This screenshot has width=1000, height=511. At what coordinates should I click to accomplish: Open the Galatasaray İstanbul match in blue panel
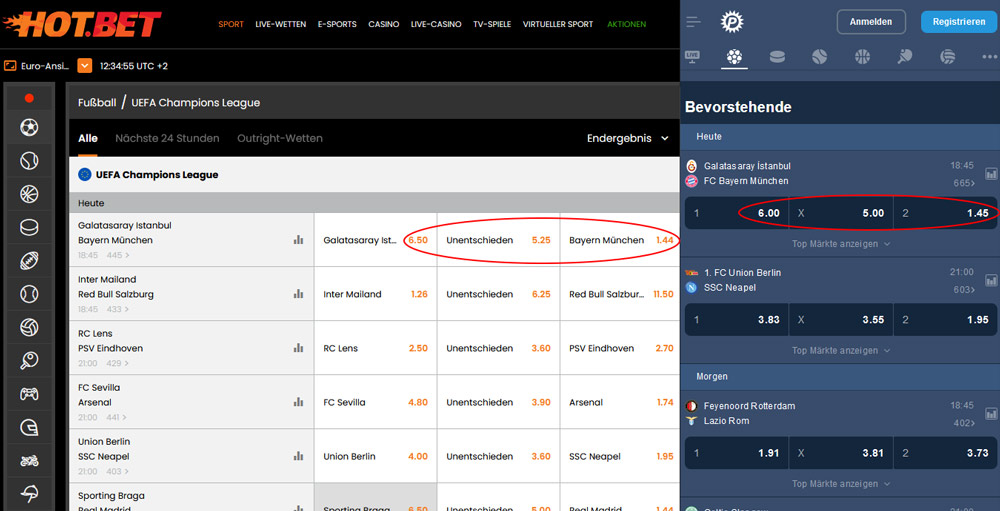[747, 166]
